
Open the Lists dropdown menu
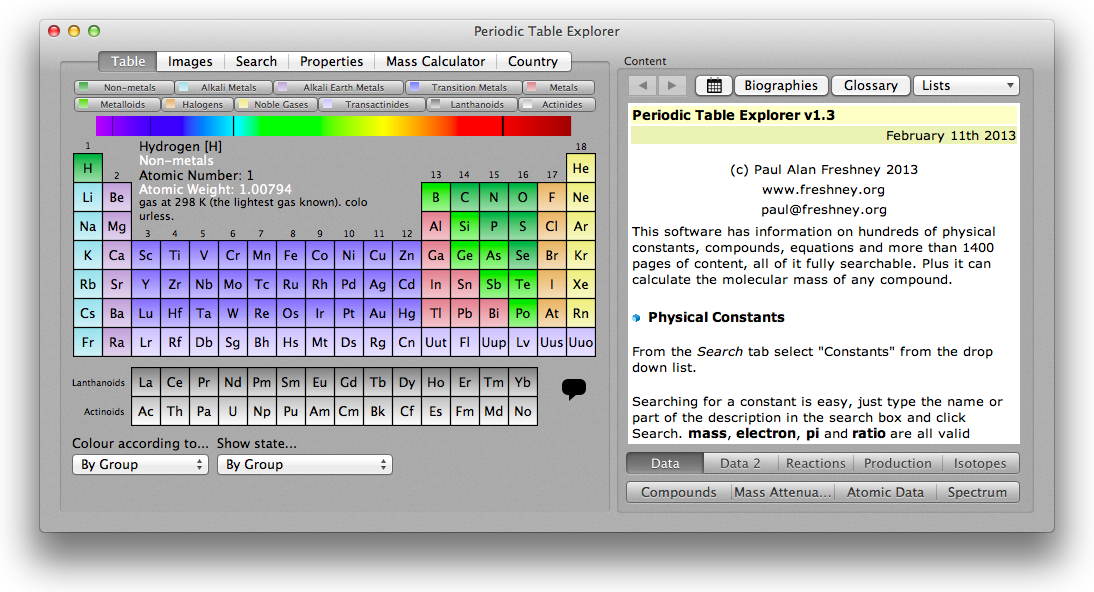point(966,86)
